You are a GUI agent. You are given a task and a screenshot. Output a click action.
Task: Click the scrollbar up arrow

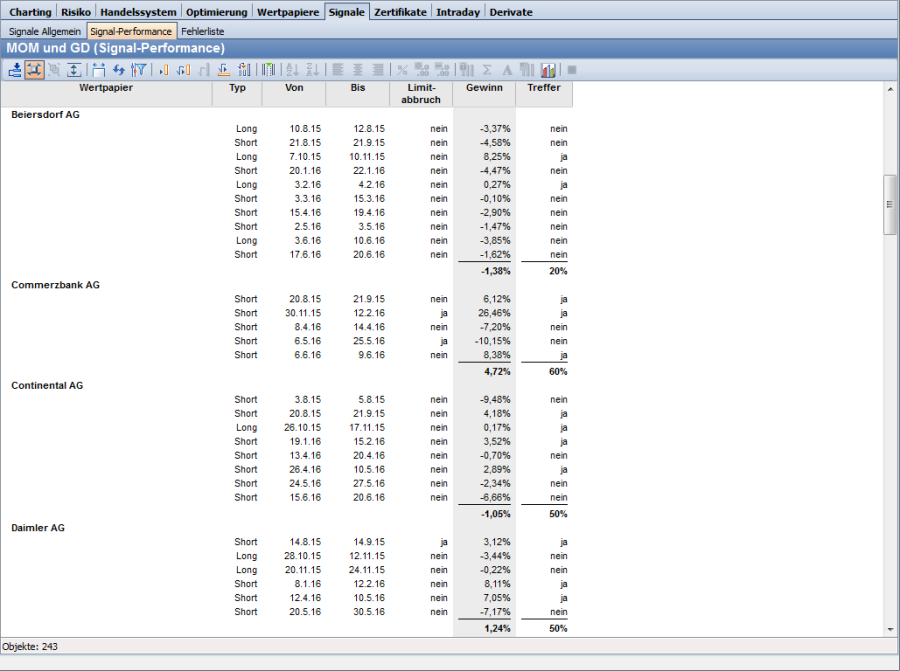890,90
